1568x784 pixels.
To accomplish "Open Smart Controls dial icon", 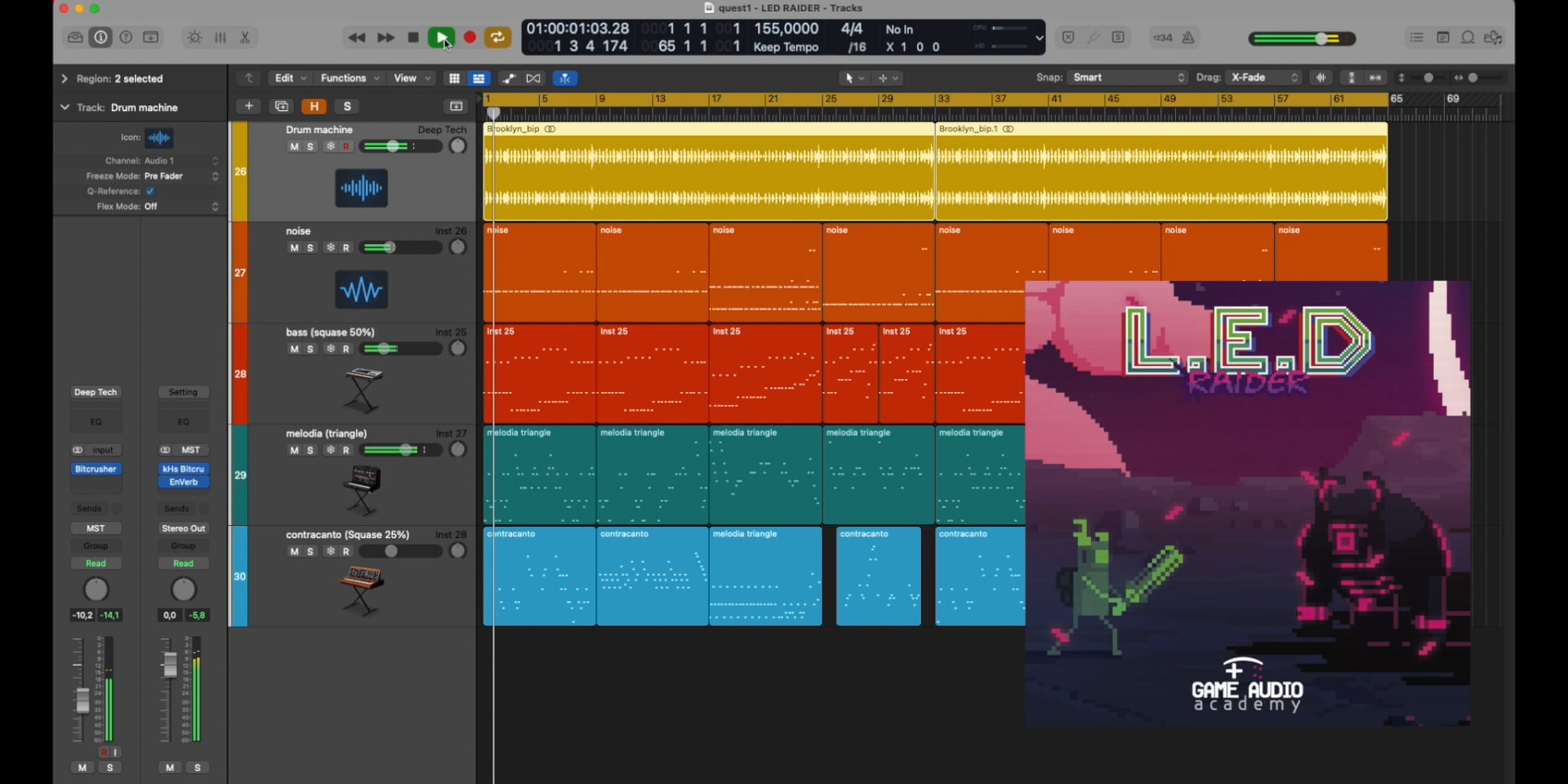I will pos(194,38).
